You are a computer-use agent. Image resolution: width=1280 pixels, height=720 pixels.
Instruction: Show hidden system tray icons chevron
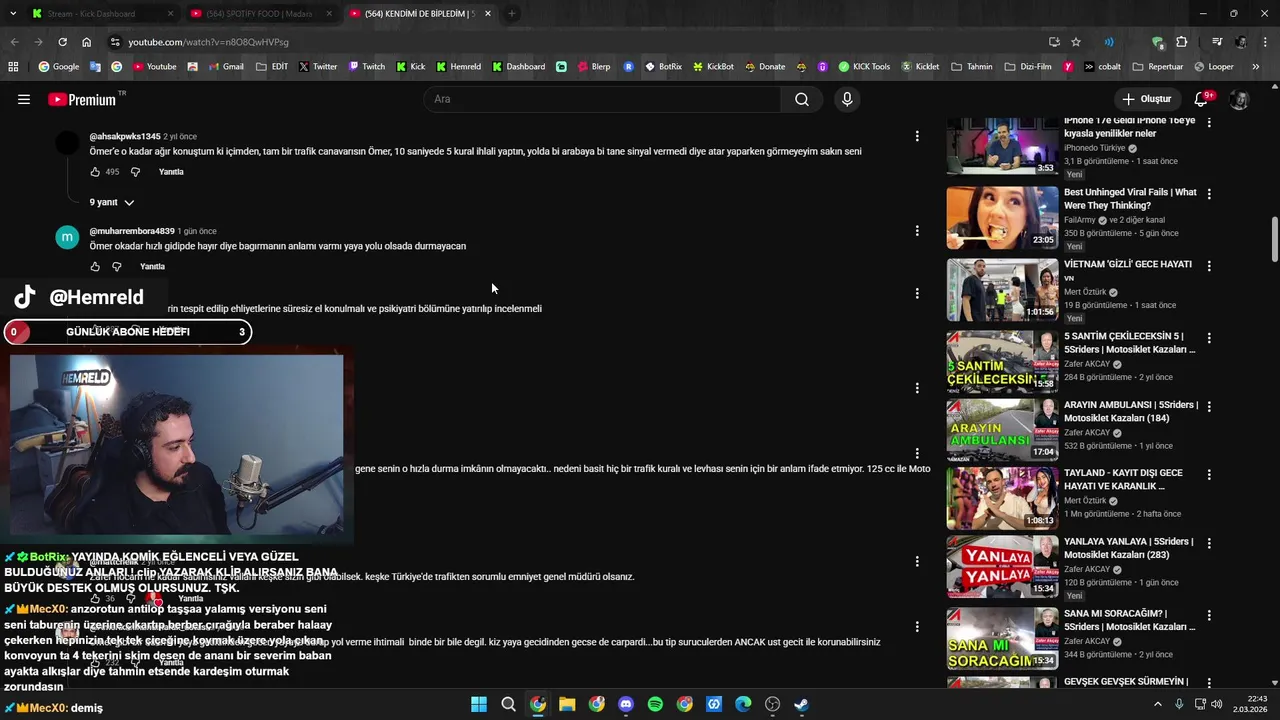1158,704
